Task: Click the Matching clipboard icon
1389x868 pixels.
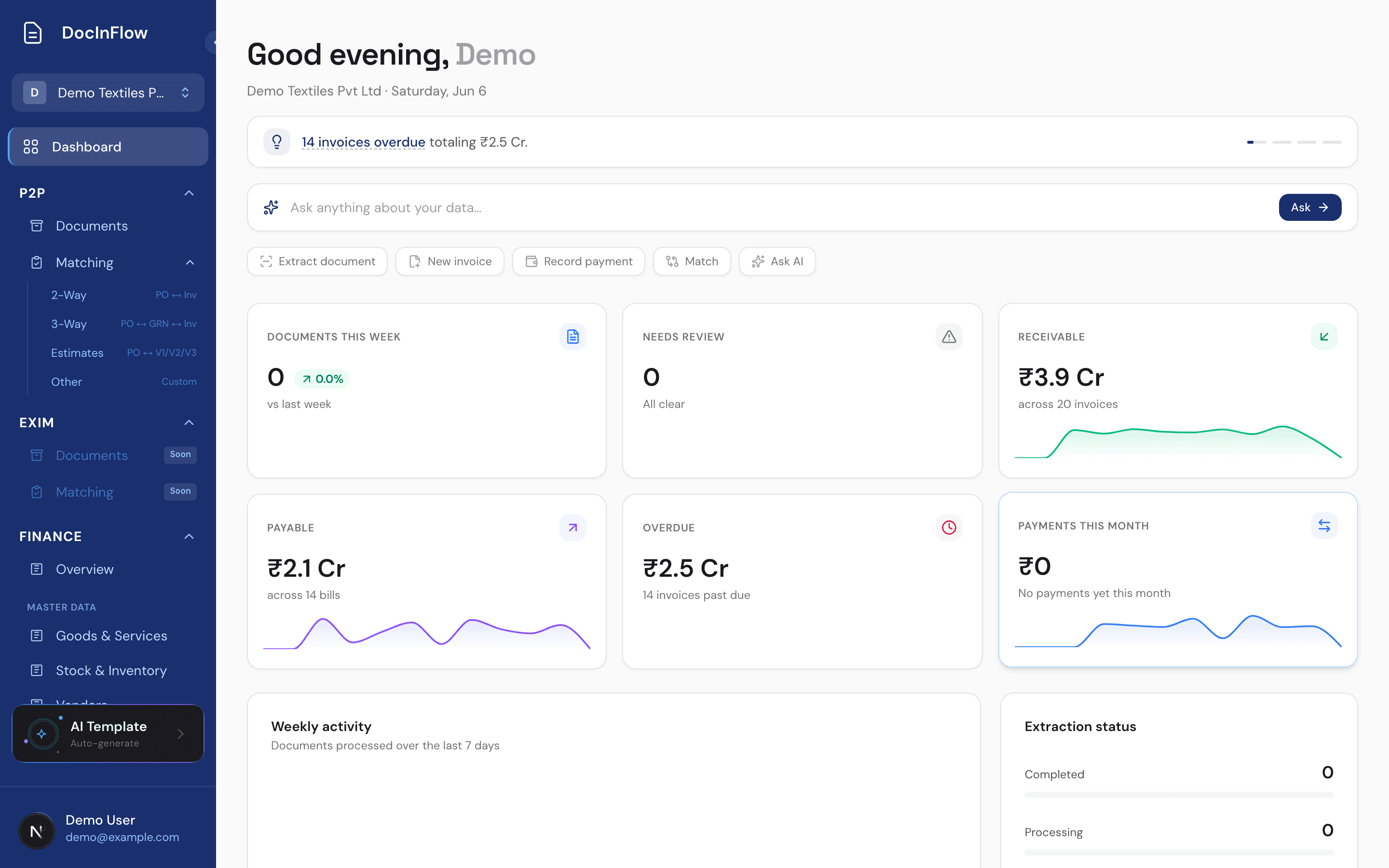Action: 37,262
